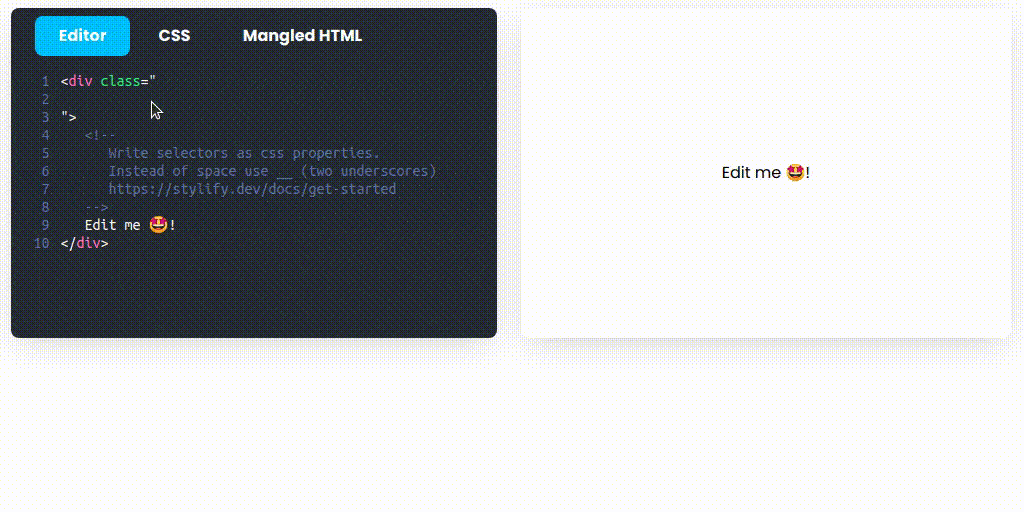Click the "Write selectors as css properties" comment line
The image size is (1024, 512).
pyautogui.click(x=244, y=153)
